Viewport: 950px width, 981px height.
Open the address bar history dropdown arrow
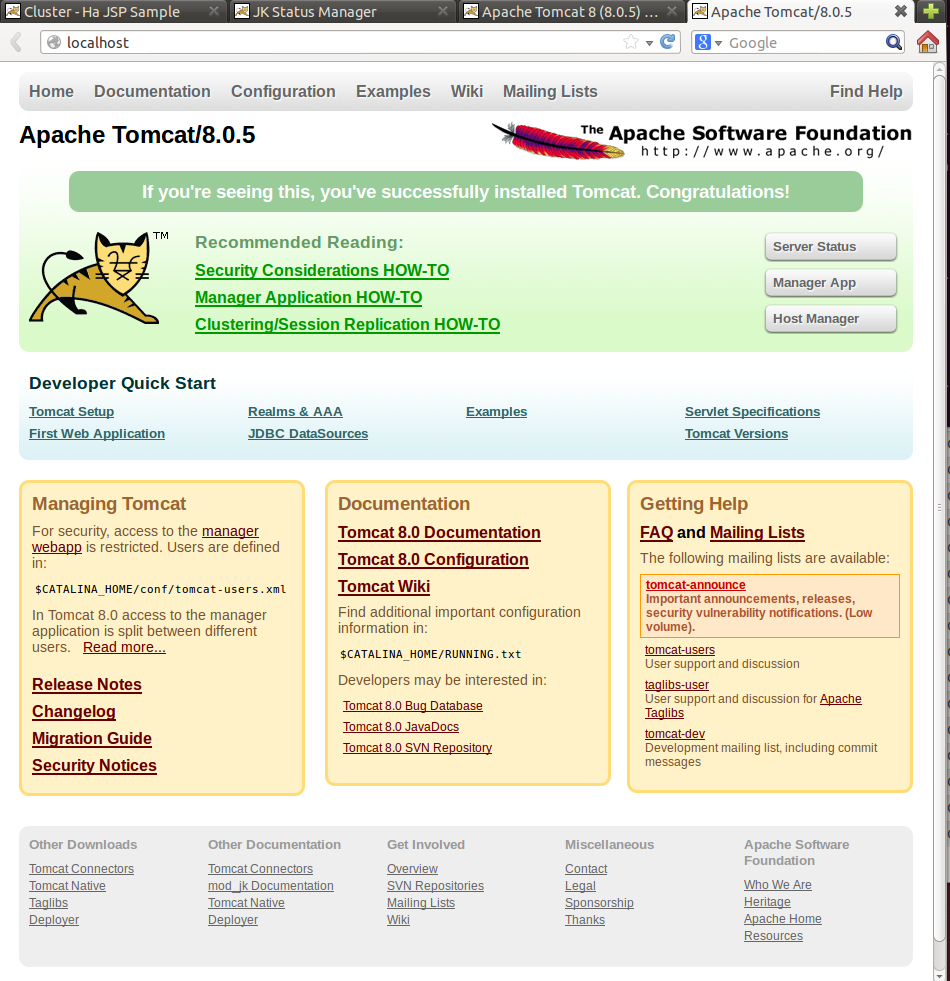pos(650,43)
